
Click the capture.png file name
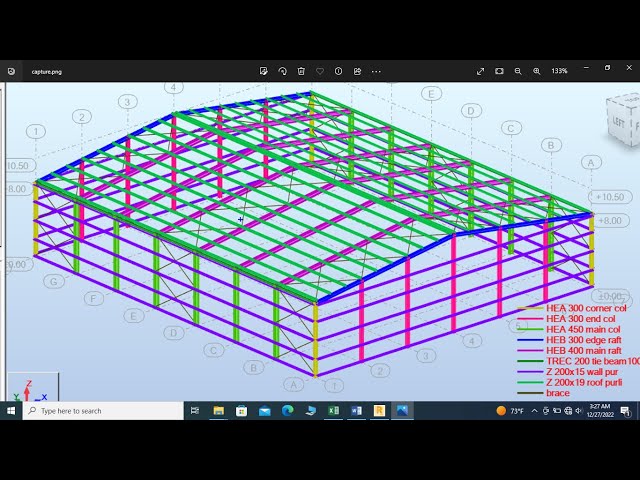pos(47,72)
